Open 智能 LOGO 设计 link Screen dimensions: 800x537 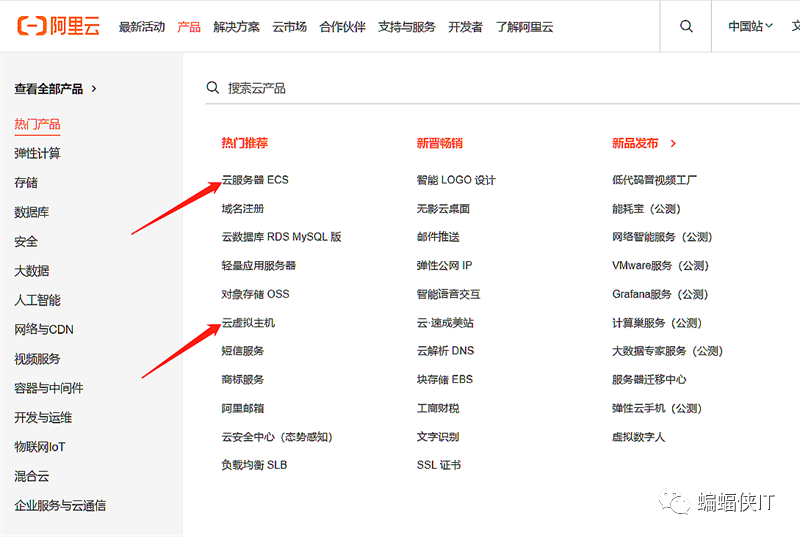(456, 180)
